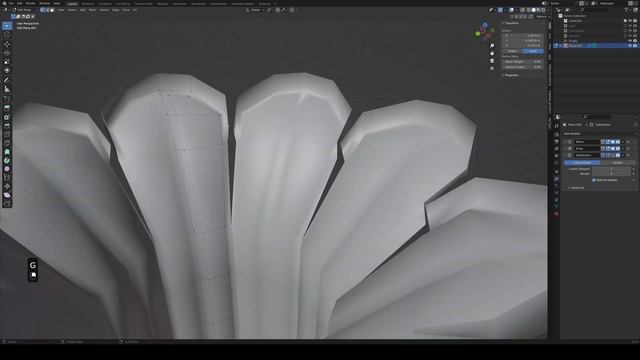
Task: Click the viewport pan hand gizmo
Action: [x=492, y=53]
